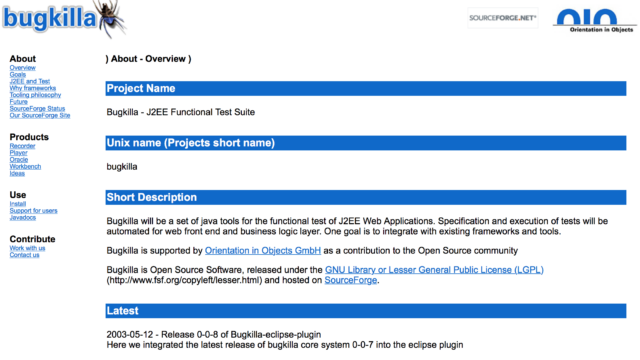Click the fsf.org copyleft URL text
Viewport: 640px width, 360px height.
pyautogui.click(x=184, y=280)
